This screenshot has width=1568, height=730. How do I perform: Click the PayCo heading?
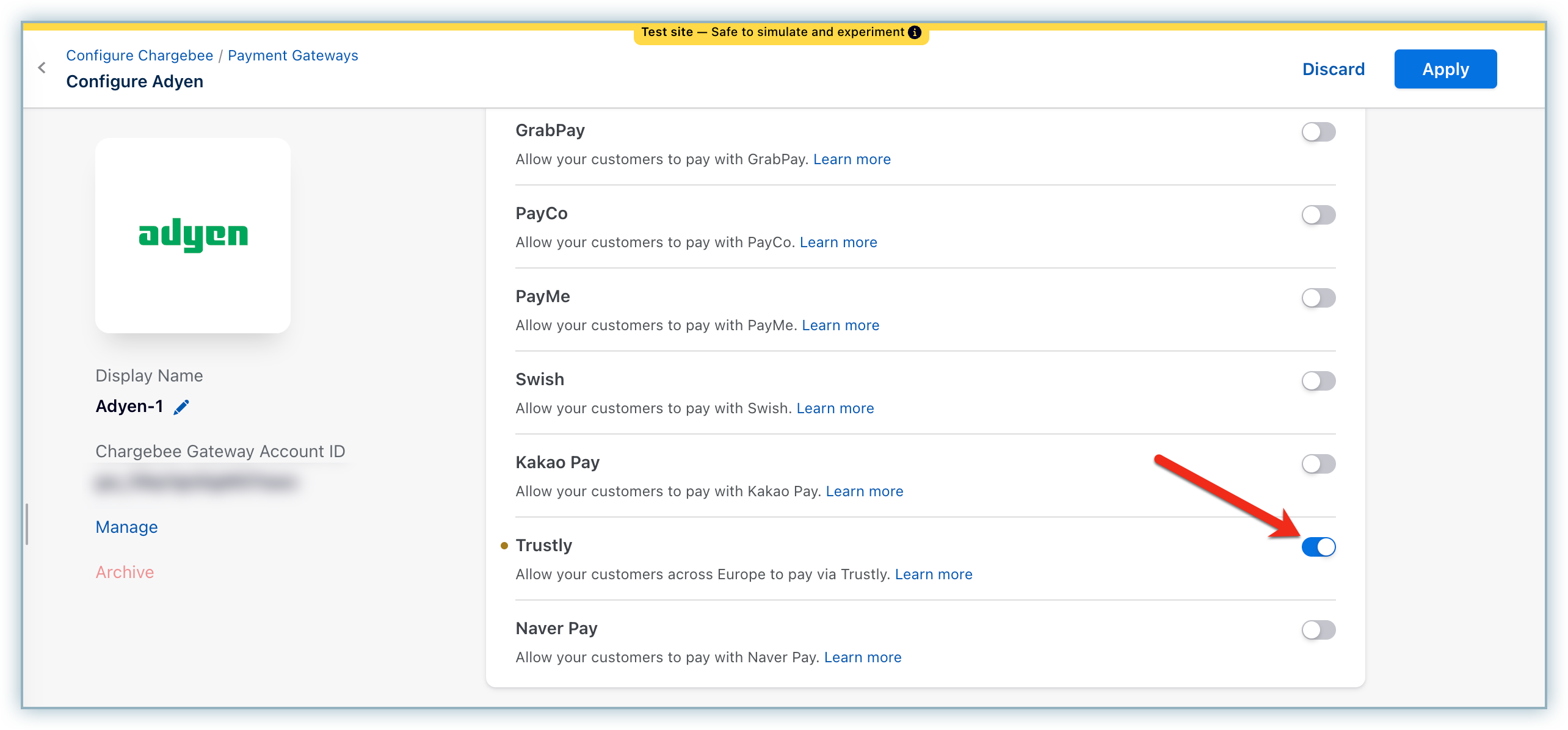click(x=542, y=214)
